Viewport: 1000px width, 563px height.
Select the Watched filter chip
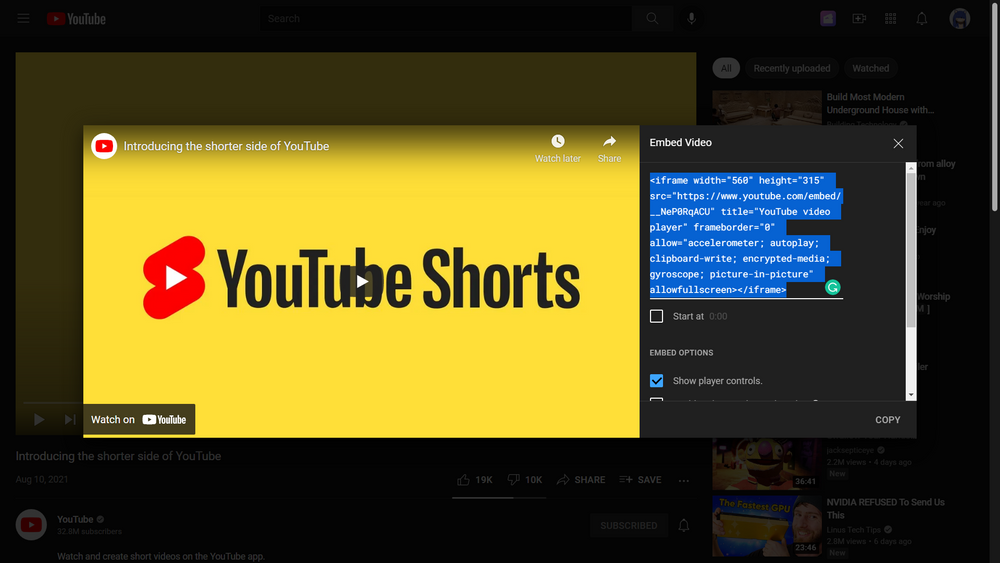[871, 68]
